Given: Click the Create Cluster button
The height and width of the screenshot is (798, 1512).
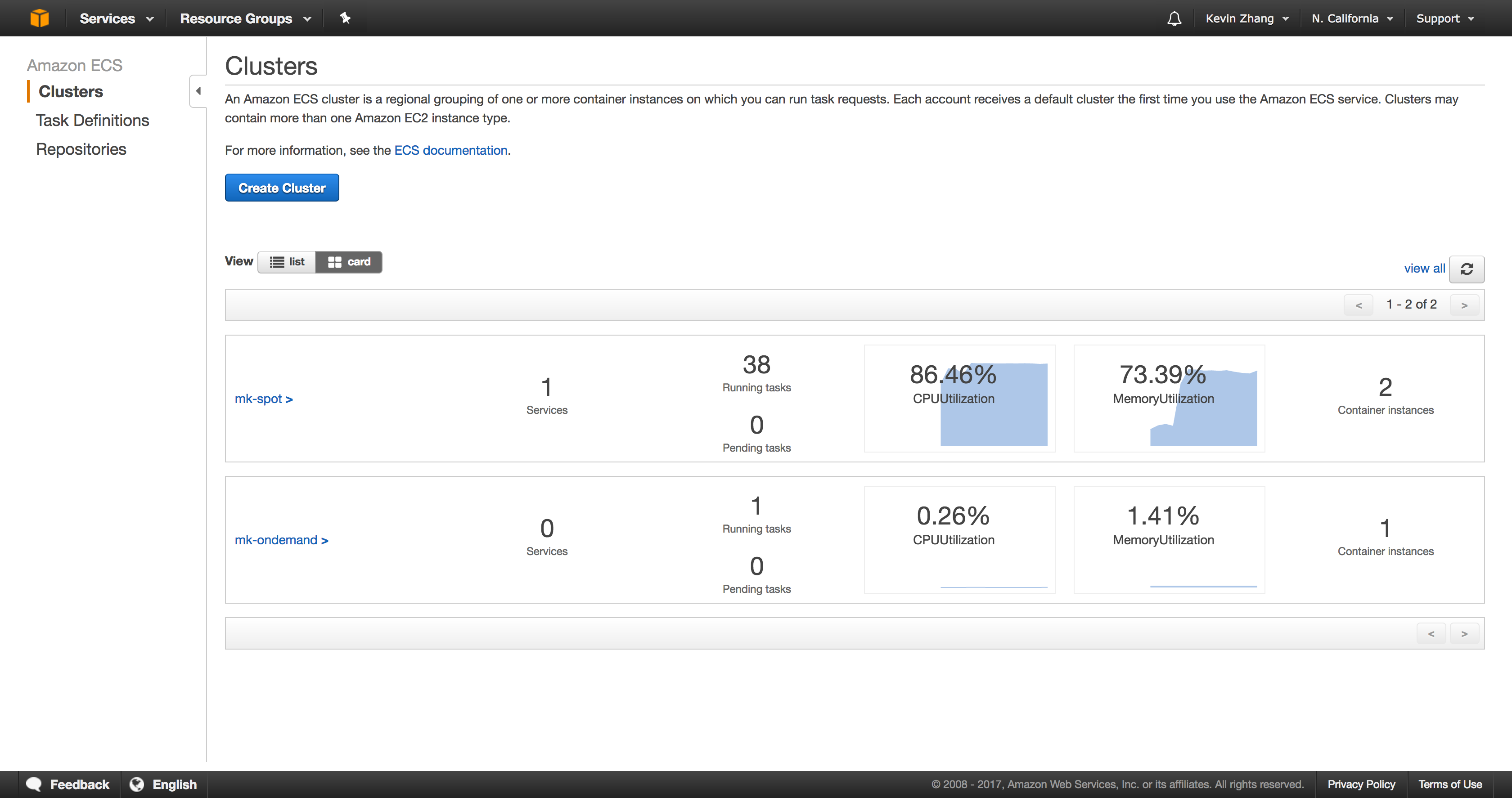Looking at the screenshot, I should (282, 188).
